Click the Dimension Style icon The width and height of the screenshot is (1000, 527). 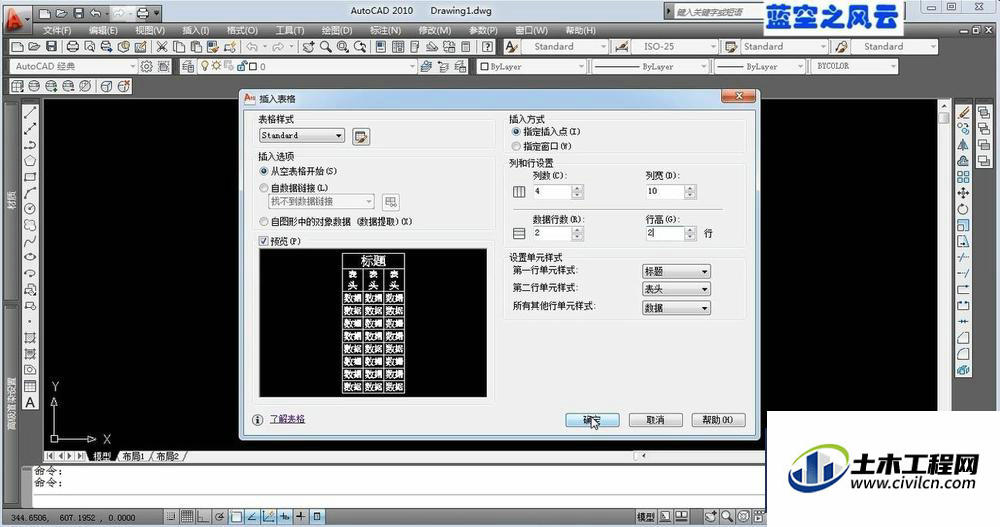[x=621, y=47]
